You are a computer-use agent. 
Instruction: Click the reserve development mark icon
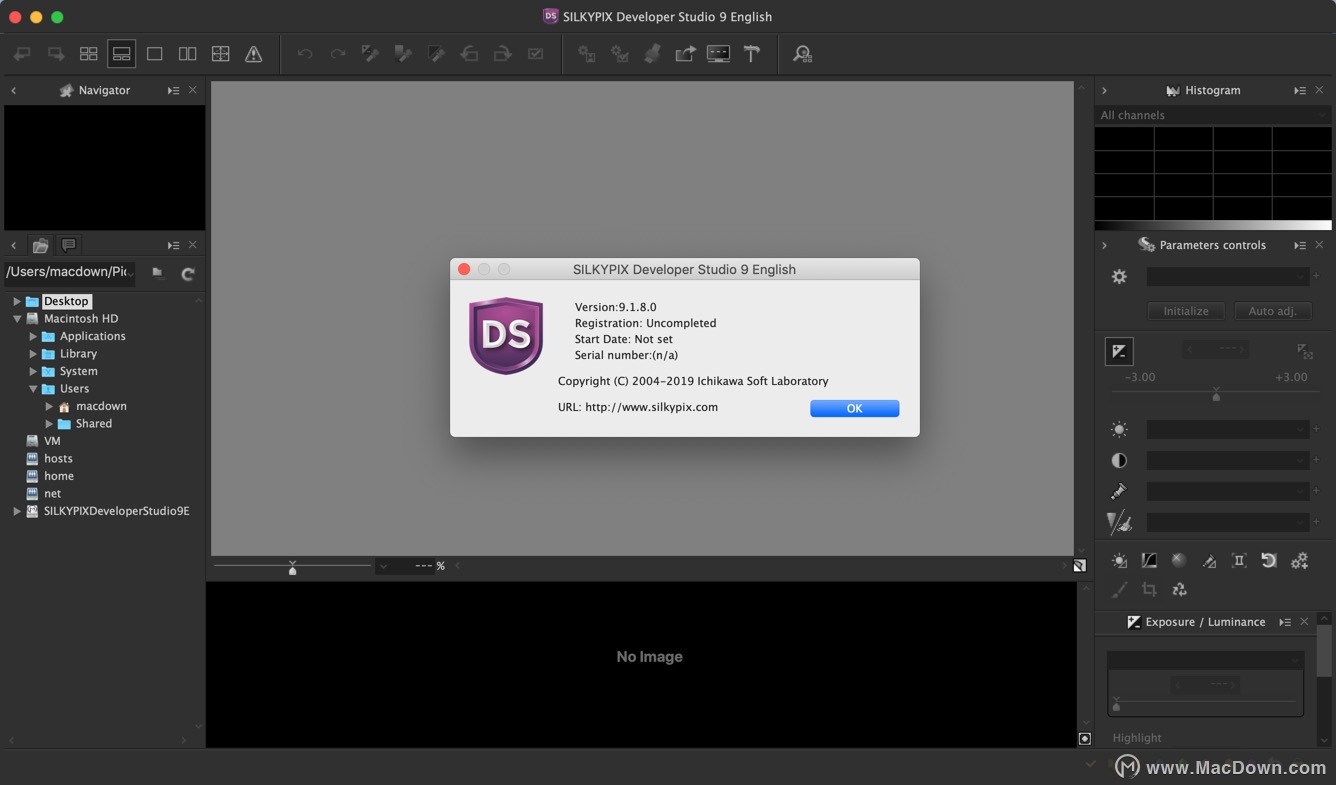tap(536, 54)
